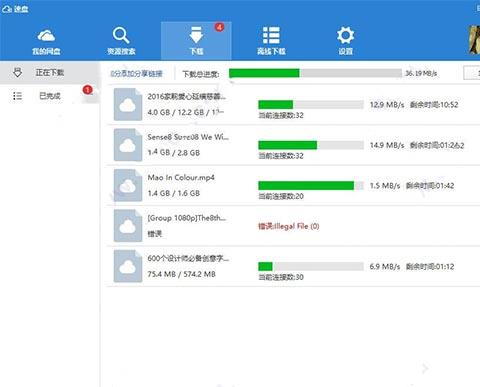Select 正在下载 in the sidebar
The image size is (480, 387).
[x=50, y=72]
